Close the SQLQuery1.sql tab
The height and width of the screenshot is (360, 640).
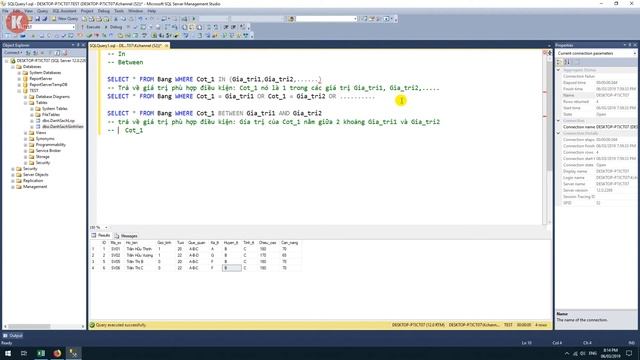pyautogui.click(x=166, y=46)
